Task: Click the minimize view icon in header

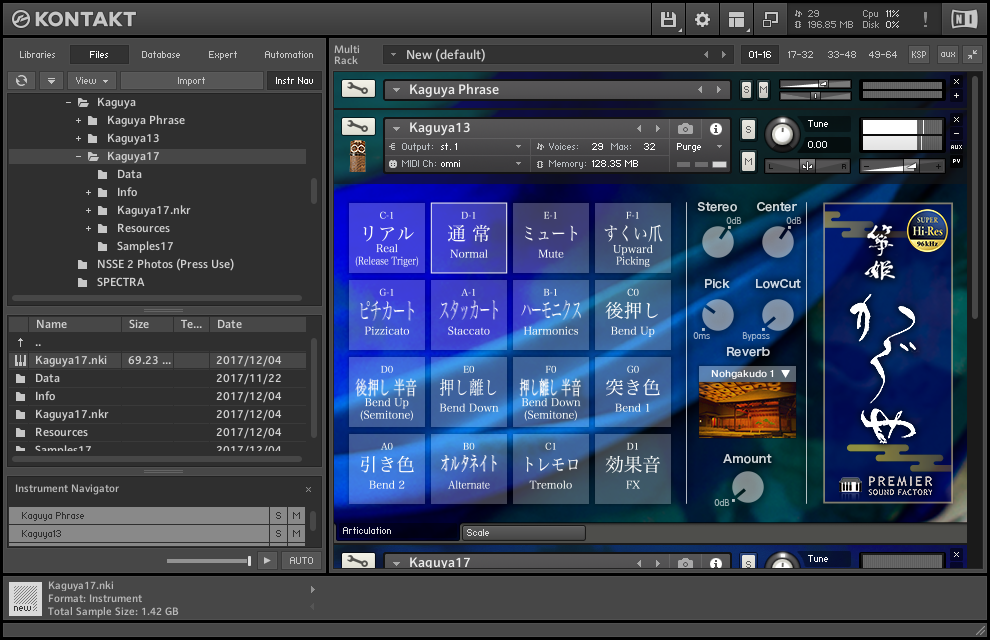Action: (x=770, y=20)
